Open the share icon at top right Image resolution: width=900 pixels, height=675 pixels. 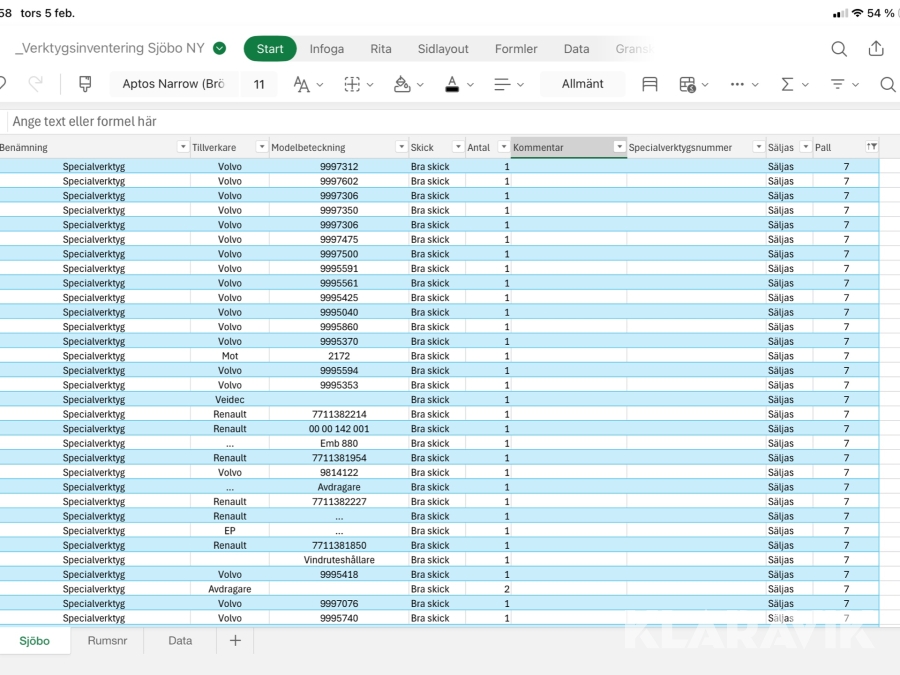pos(876,49)
